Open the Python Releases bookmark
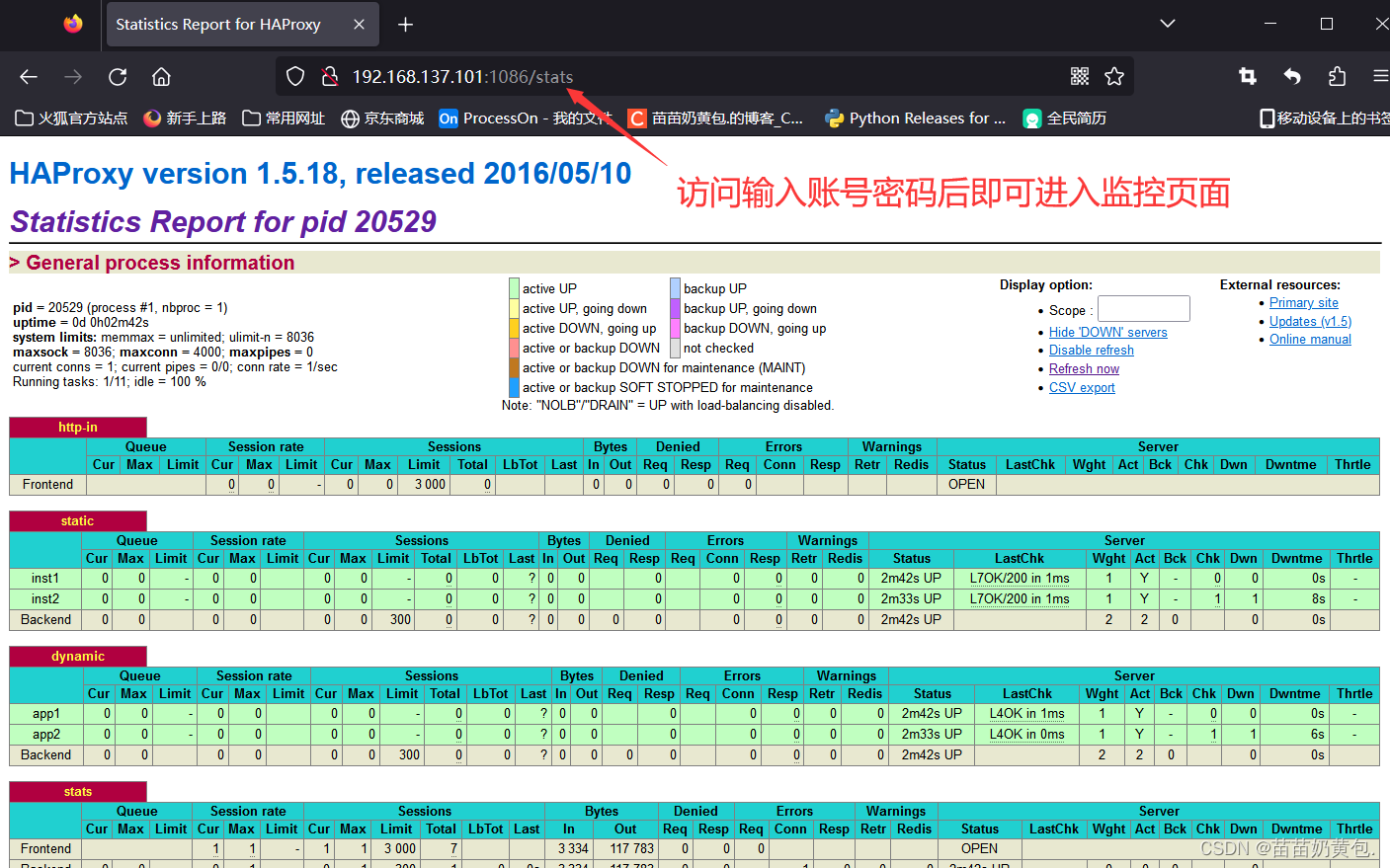The height and width of the screenshot is (868, 1390). point(916,118)
